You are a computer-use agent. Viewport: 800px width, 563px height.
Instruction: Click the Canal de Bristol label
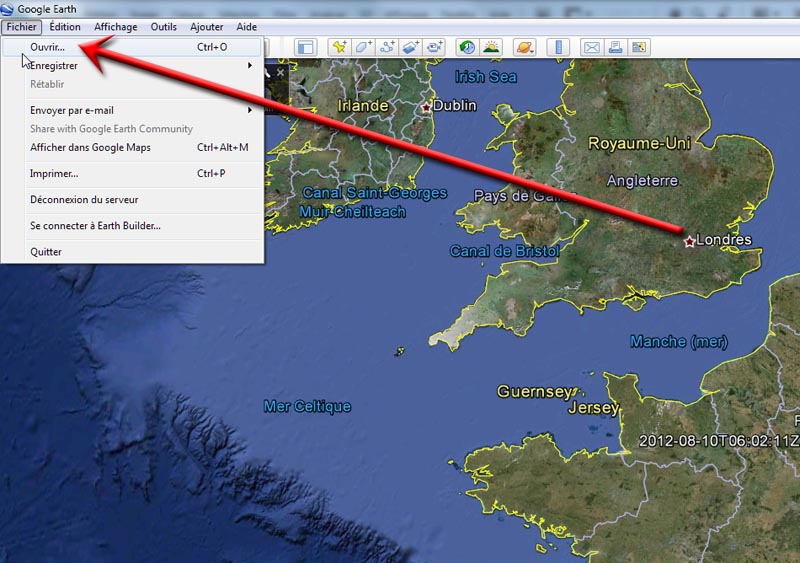pos(505,251)
